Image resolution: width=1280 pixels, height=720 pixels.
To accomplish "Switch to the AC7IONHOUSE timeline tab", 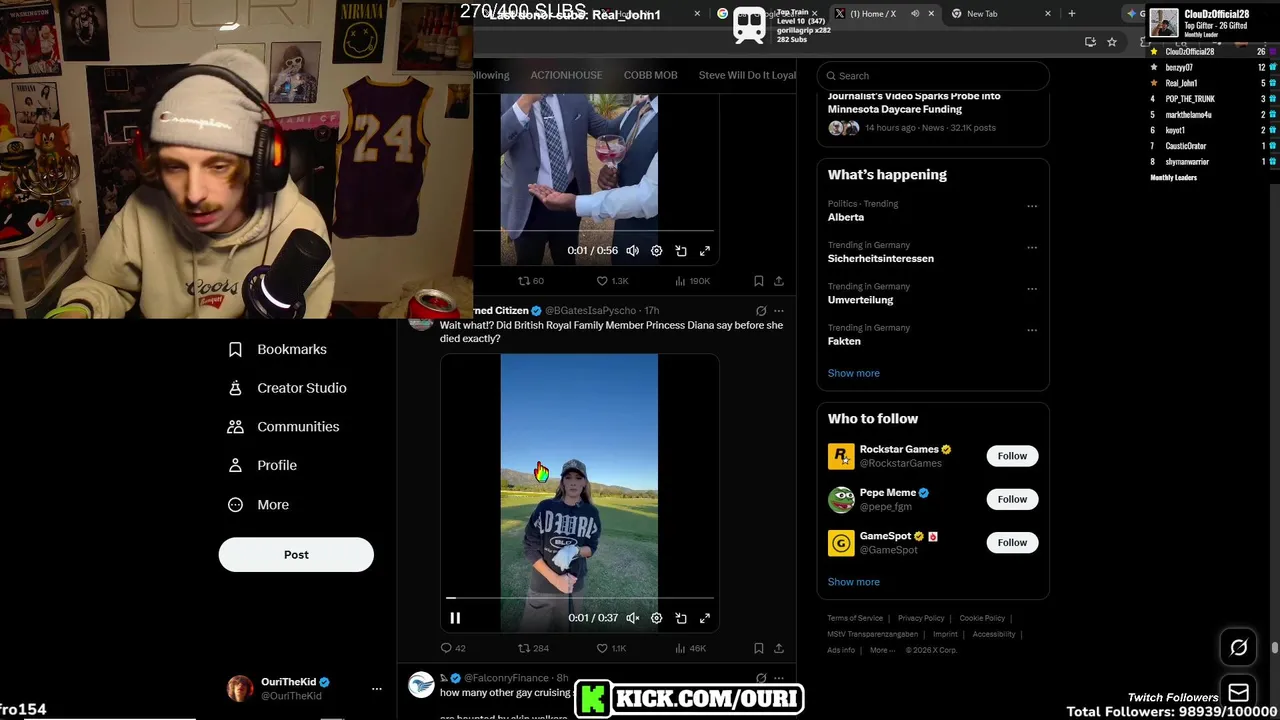I will click(x=566, y=75).
